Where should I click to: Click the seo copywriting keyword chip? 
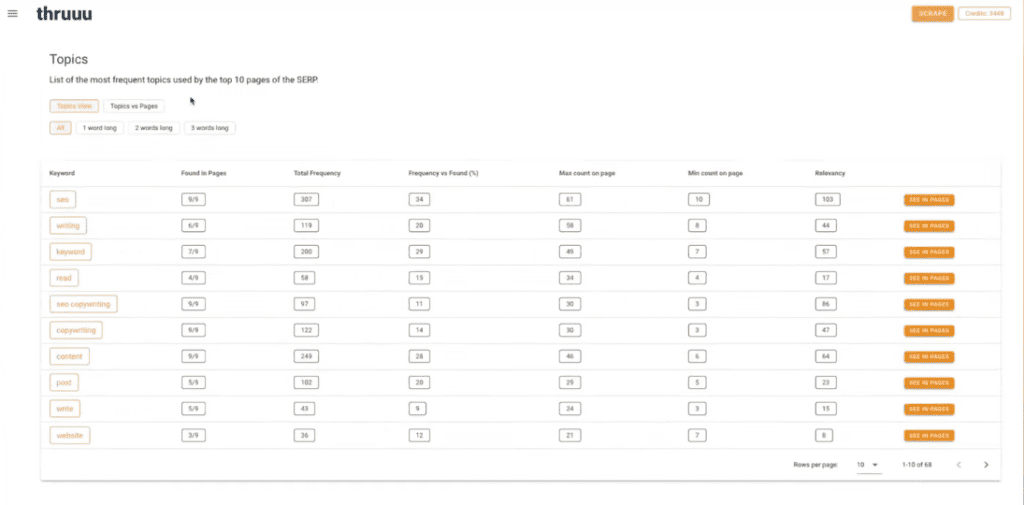click(84, 304)
